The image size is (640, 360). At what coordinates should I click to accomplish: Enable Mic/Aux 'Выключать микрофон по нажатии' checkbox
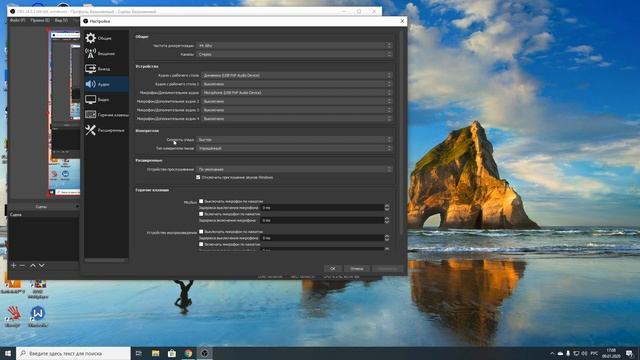point(201,201)
